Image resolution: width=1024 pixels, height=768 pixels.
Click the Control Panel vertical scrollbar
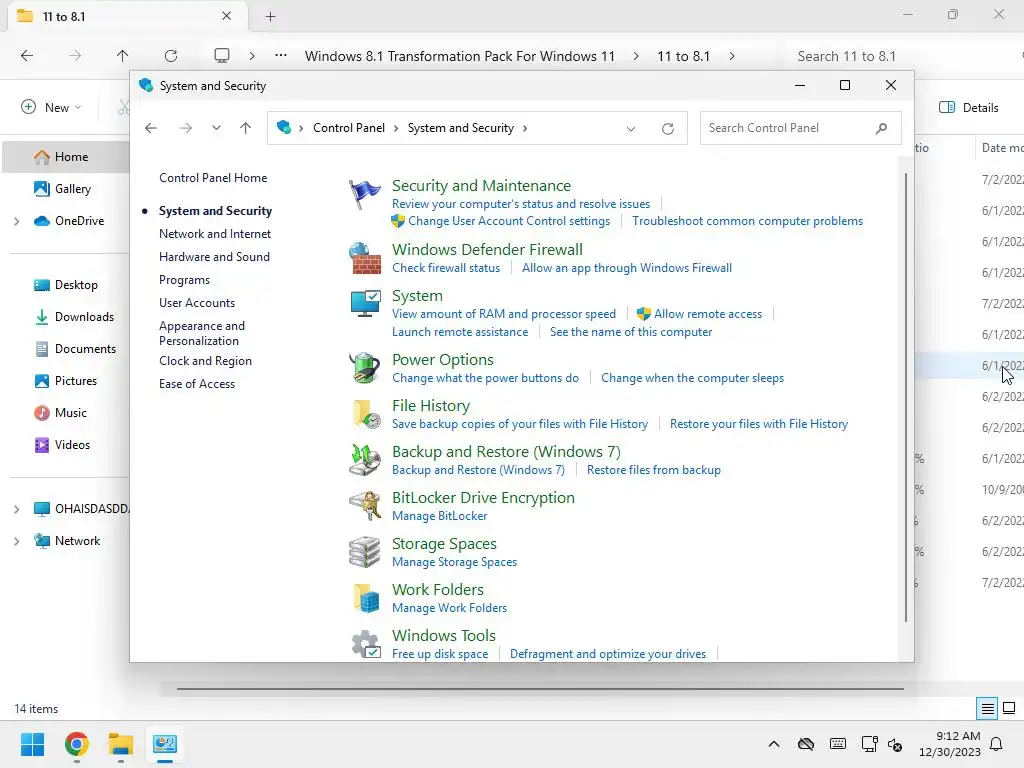[x=905, y=397]
